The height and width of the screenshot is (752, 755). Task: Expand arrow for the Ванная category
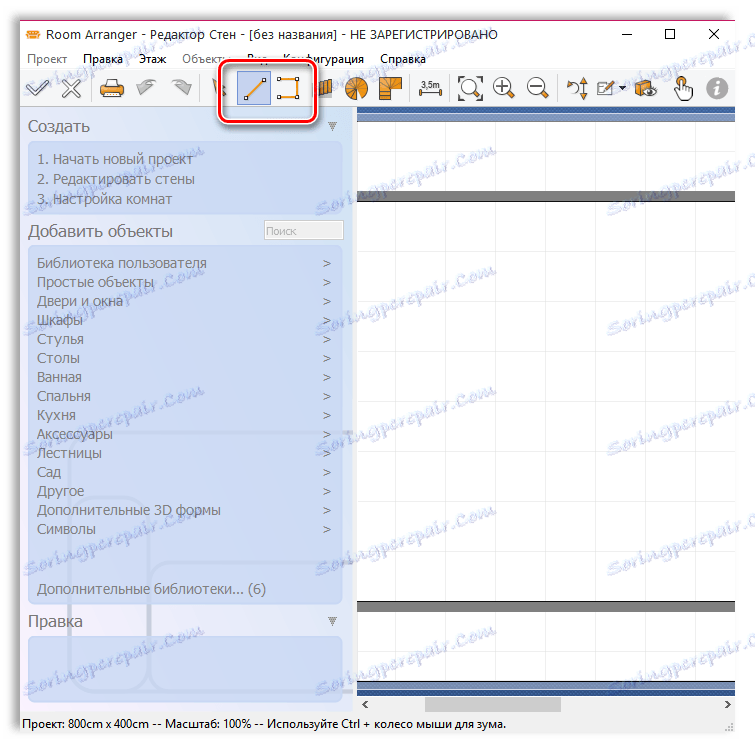[327, 377]
